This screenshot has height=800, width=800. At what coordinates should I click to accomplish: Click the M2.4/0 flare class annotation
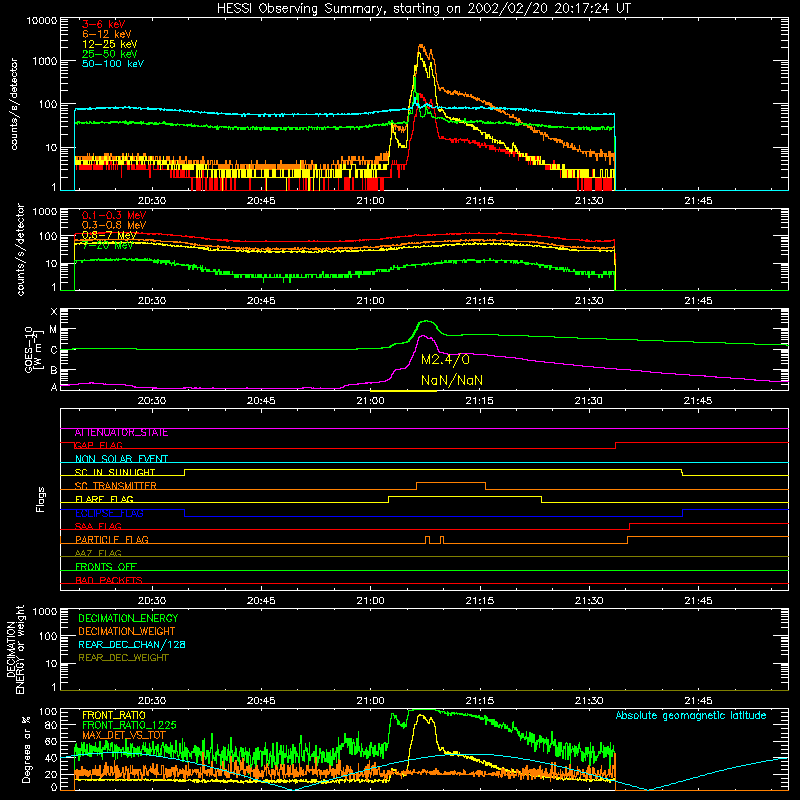tap(445, 360)
